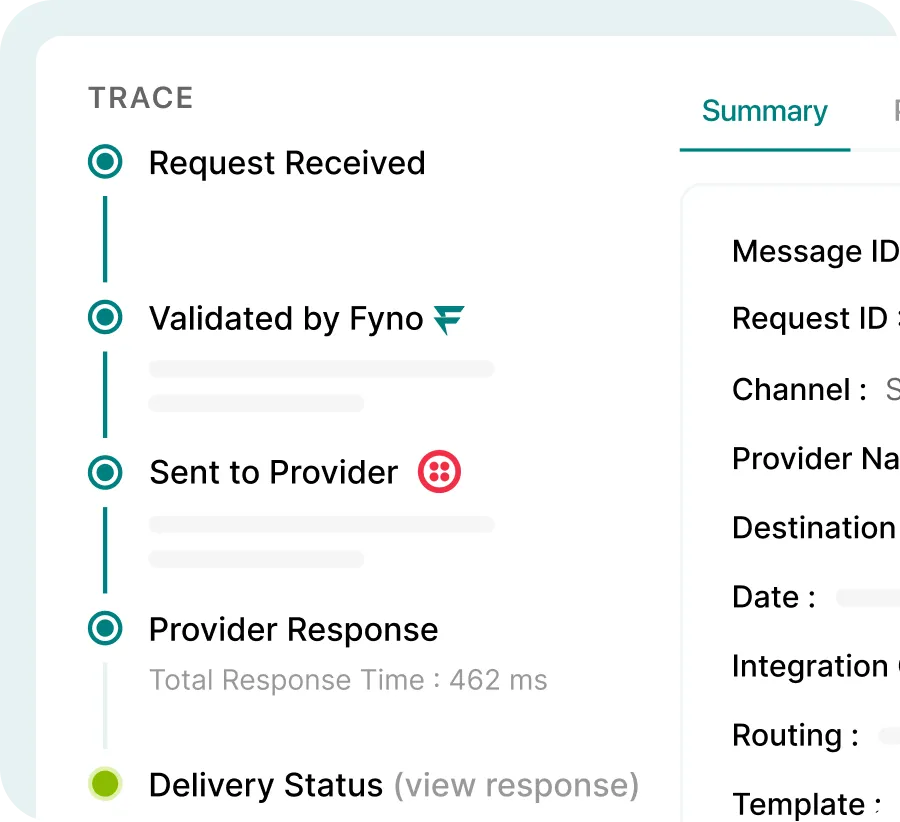Click the Delivery Status text

click(x=266, y=785)
